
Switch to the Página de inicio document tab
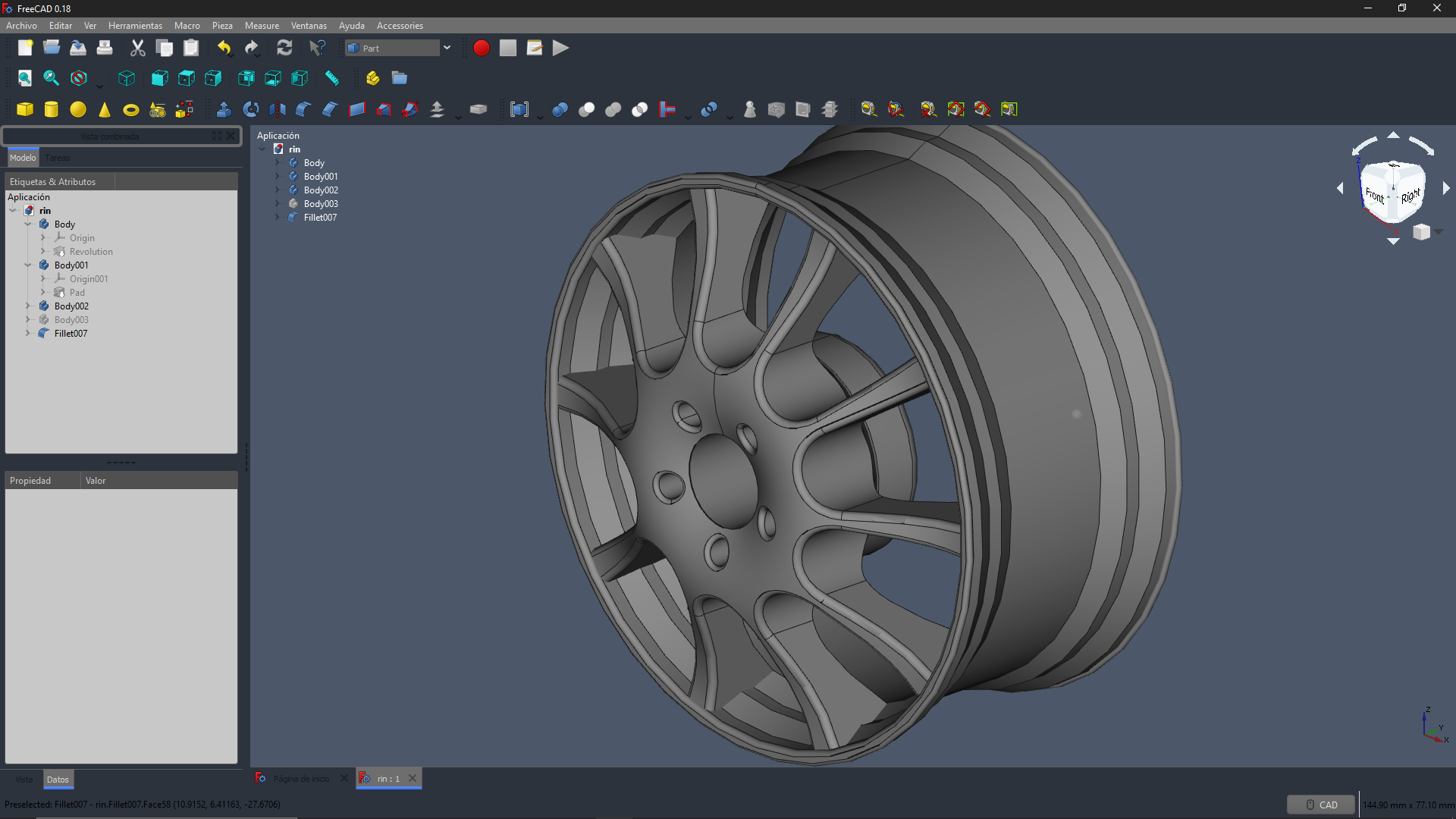point(300,779)
